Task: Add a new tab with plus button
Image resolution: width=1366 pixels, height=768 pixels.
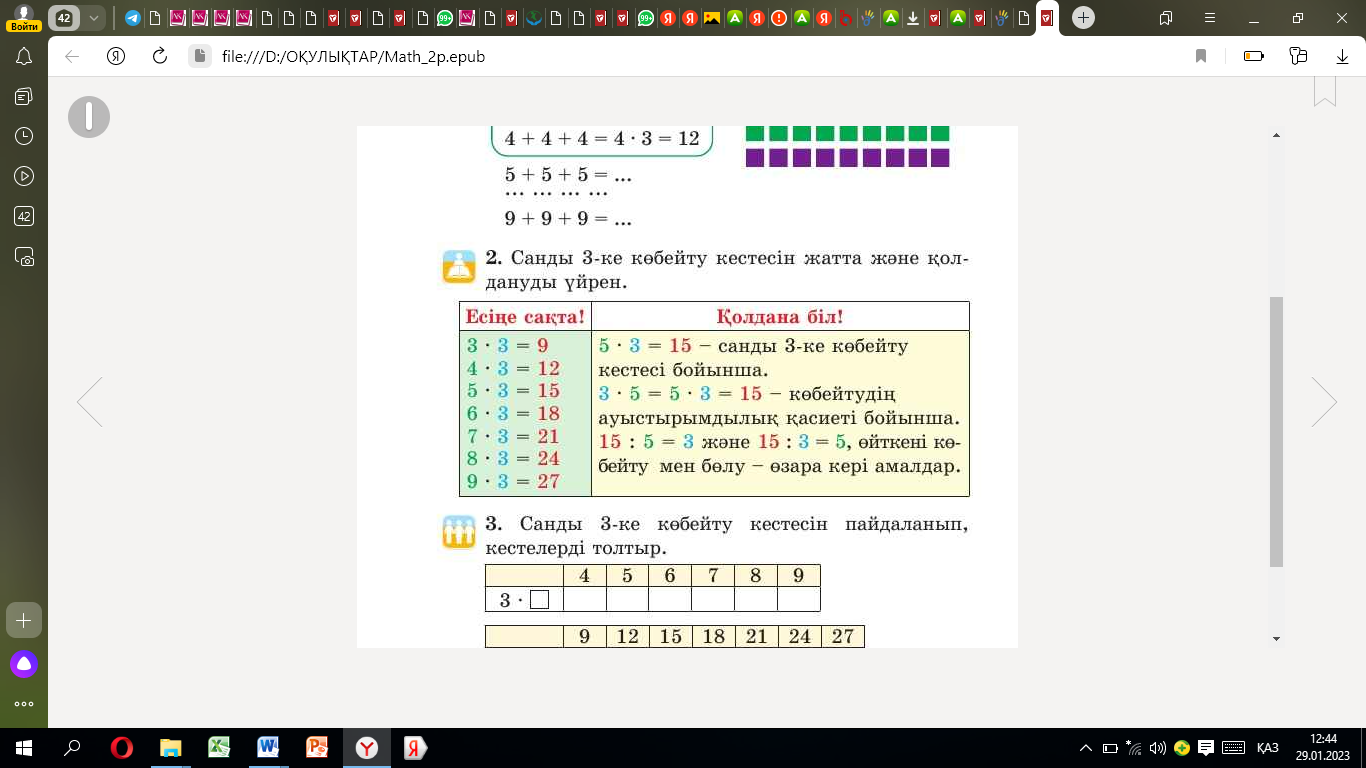Action: point(1084,18)
